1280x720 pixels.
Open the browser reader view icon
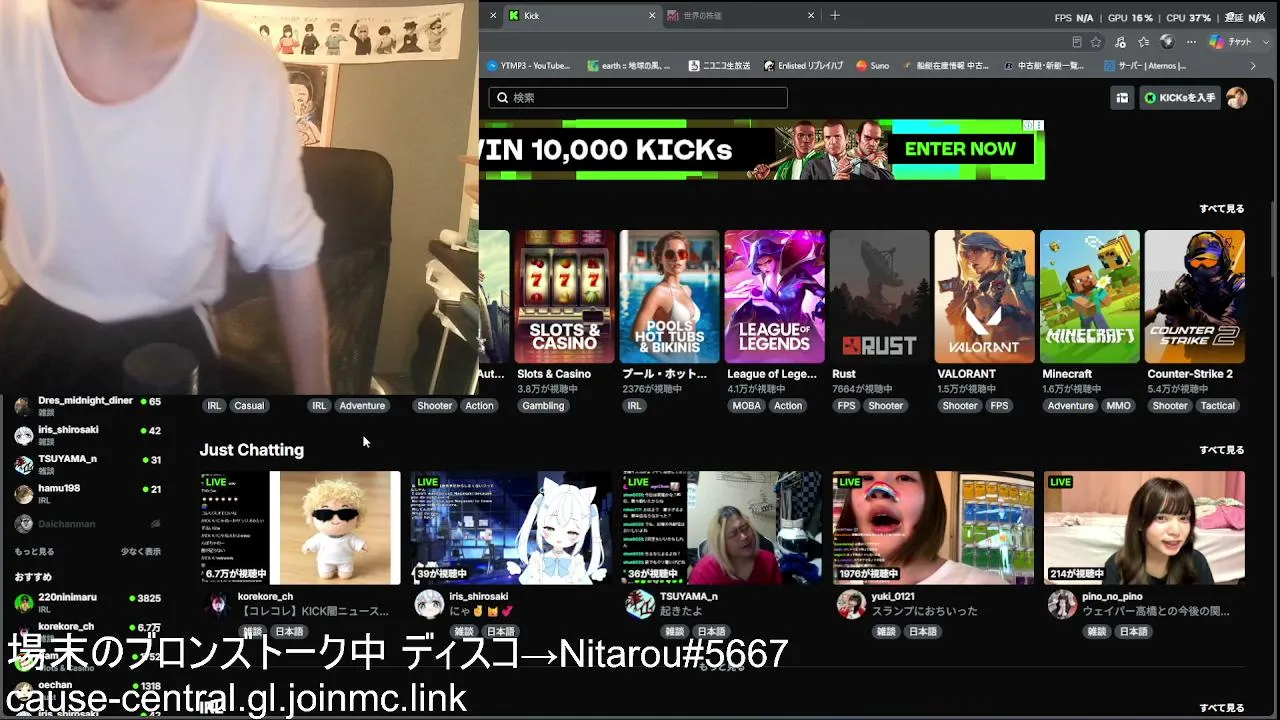[1076, 42]
